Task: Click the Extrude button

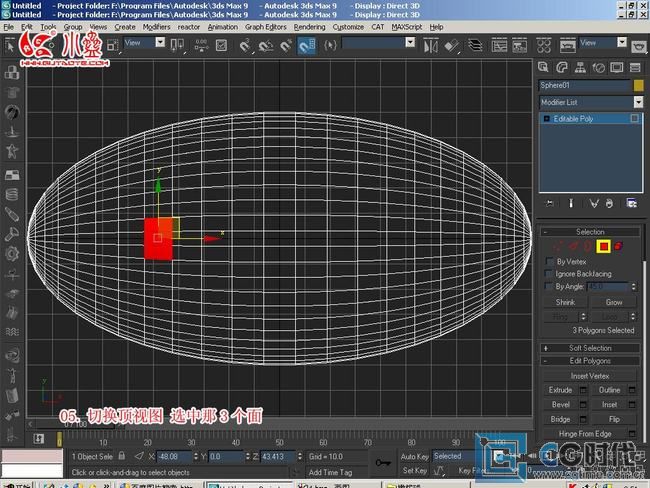Action: coord(560,390)
